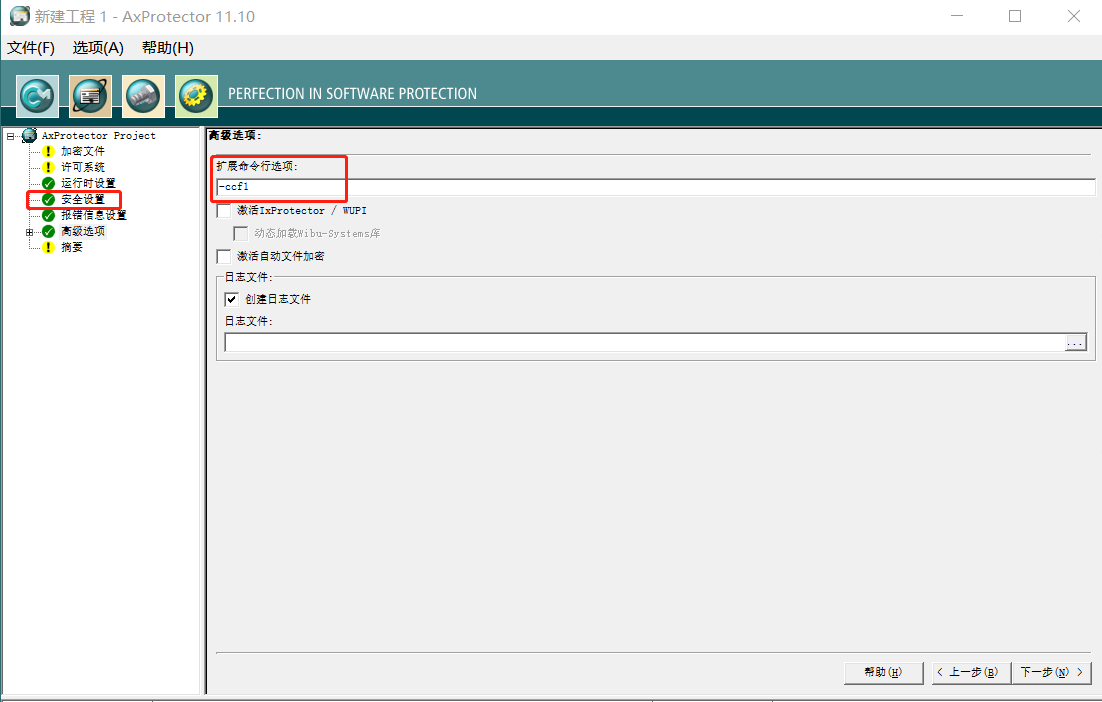The width and height of the screenshot is (1102, 702).
Task: Select AxProtector Project root label
Action: (x=98, y=136)
